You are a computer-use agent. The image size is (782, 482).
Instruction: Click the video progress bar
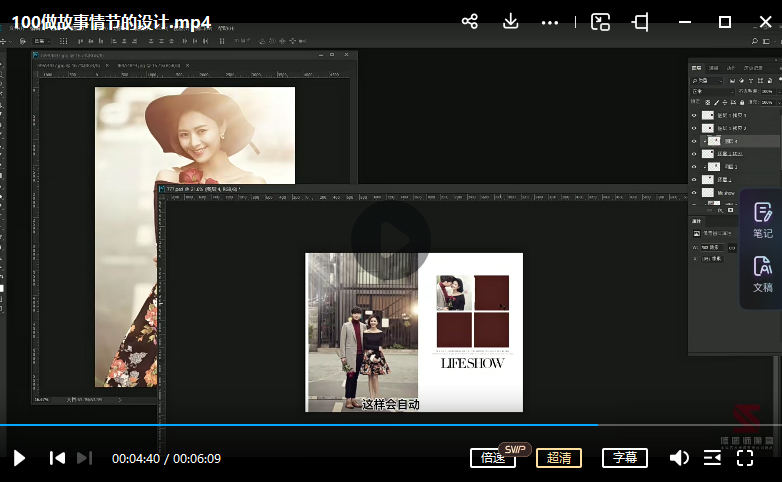tap(400, 425)
